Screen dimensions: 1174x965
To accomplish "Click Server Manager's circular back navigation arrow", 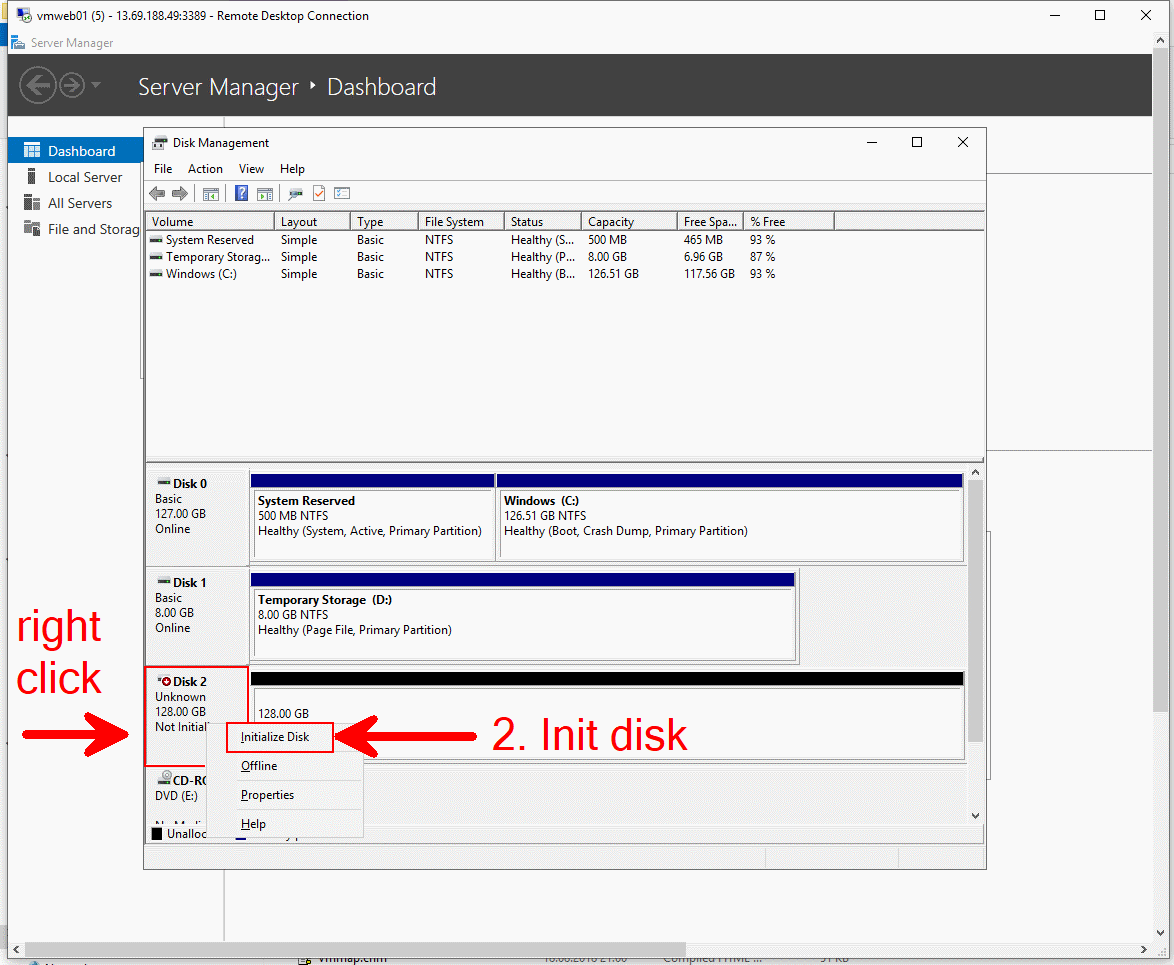I will [x=38, y=84].
